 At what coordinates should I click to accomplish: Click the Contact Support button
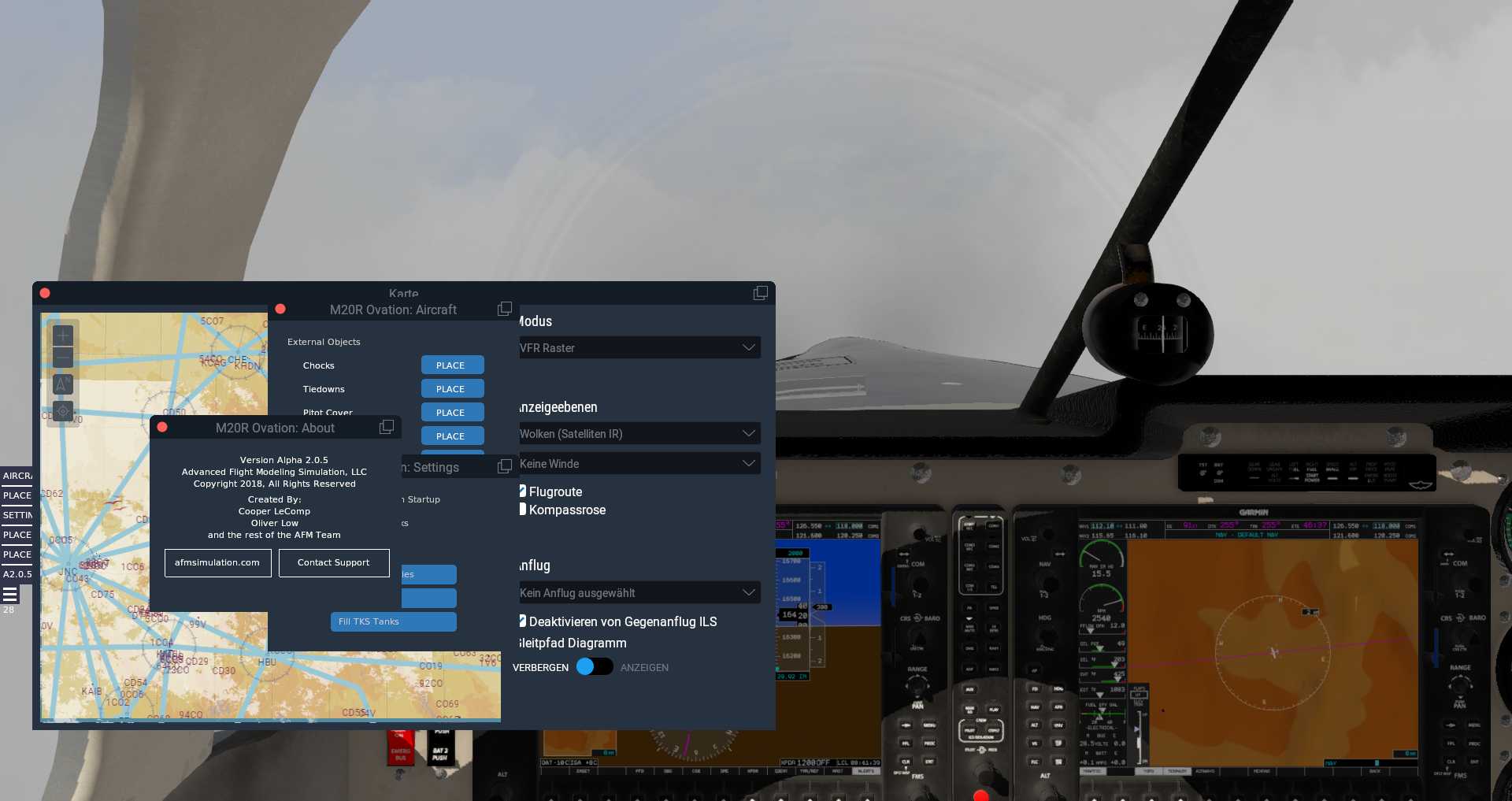pyautogui.click(x=334, y=562)
